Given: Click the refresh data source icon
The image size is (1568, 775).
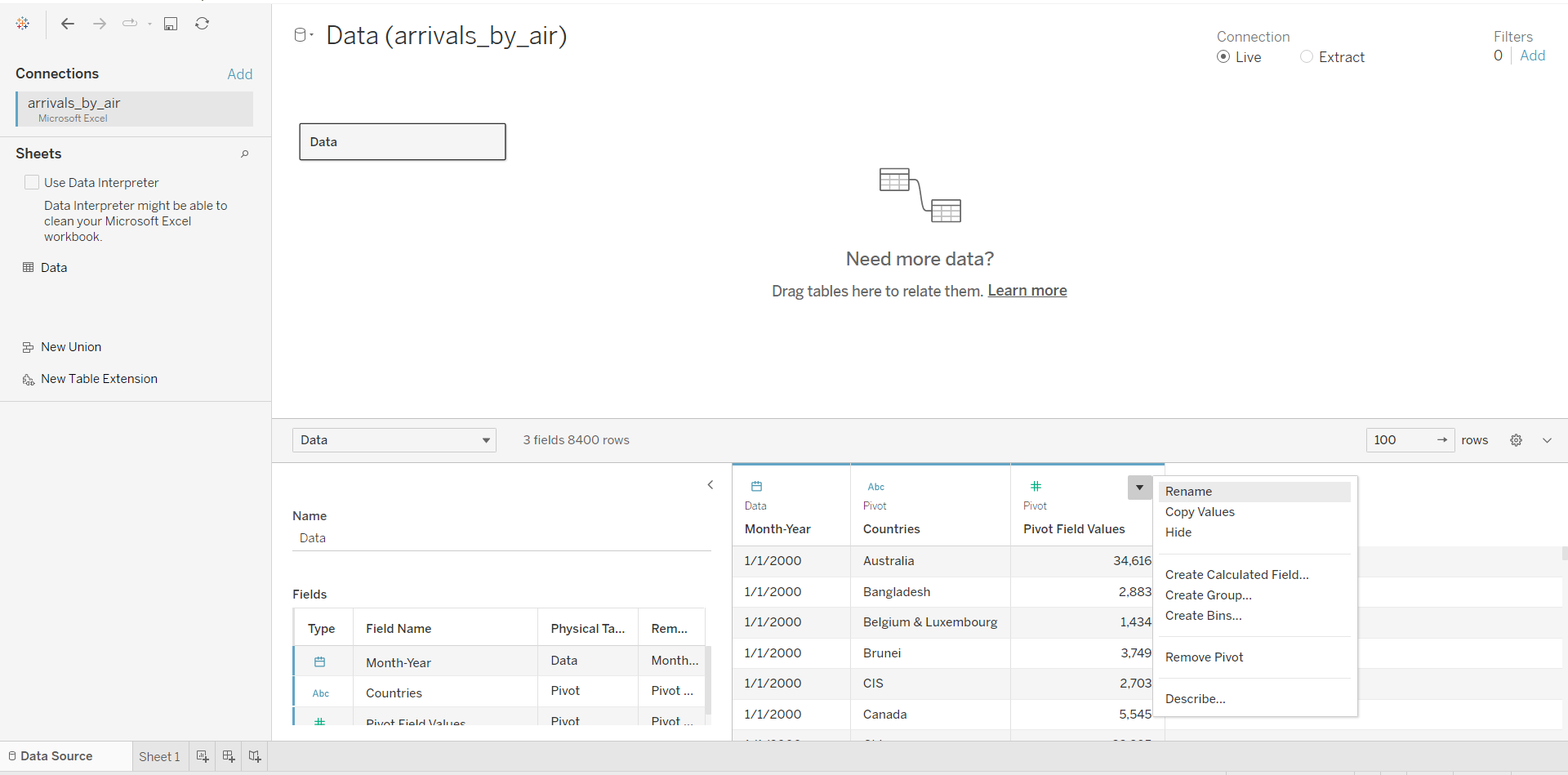Looking at the screenshot, I should click(x=203, y=24).
